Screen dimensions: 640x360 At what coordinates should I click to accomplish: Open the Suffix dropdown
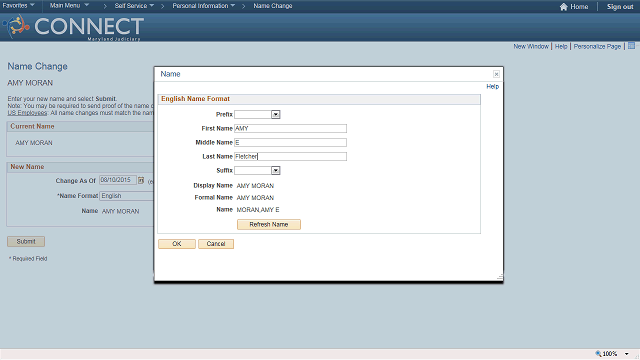pyautogui.click(x=276, y=171)
